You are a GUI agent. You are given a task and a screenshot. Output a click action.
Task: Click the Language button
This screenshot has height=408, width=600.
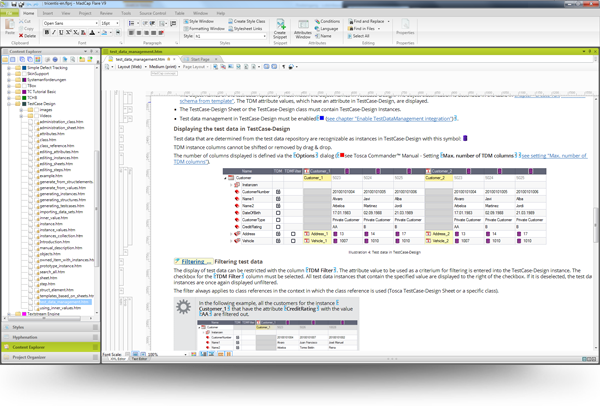click(326, 29)
